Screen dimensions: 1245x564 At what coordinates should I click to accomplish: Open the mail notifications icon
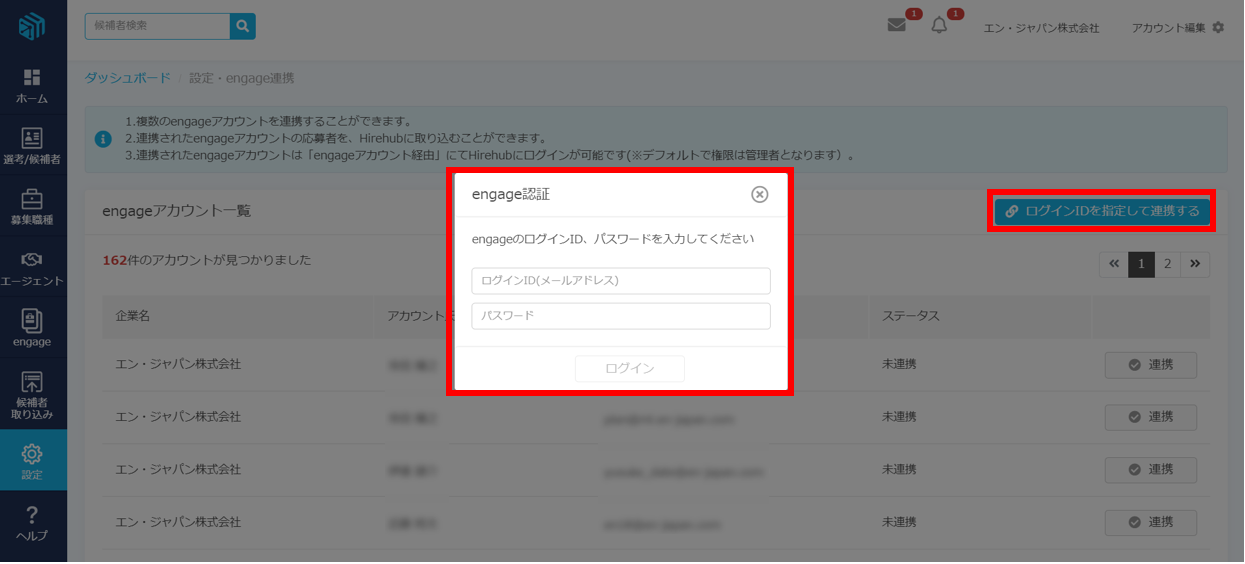point(896,26)
